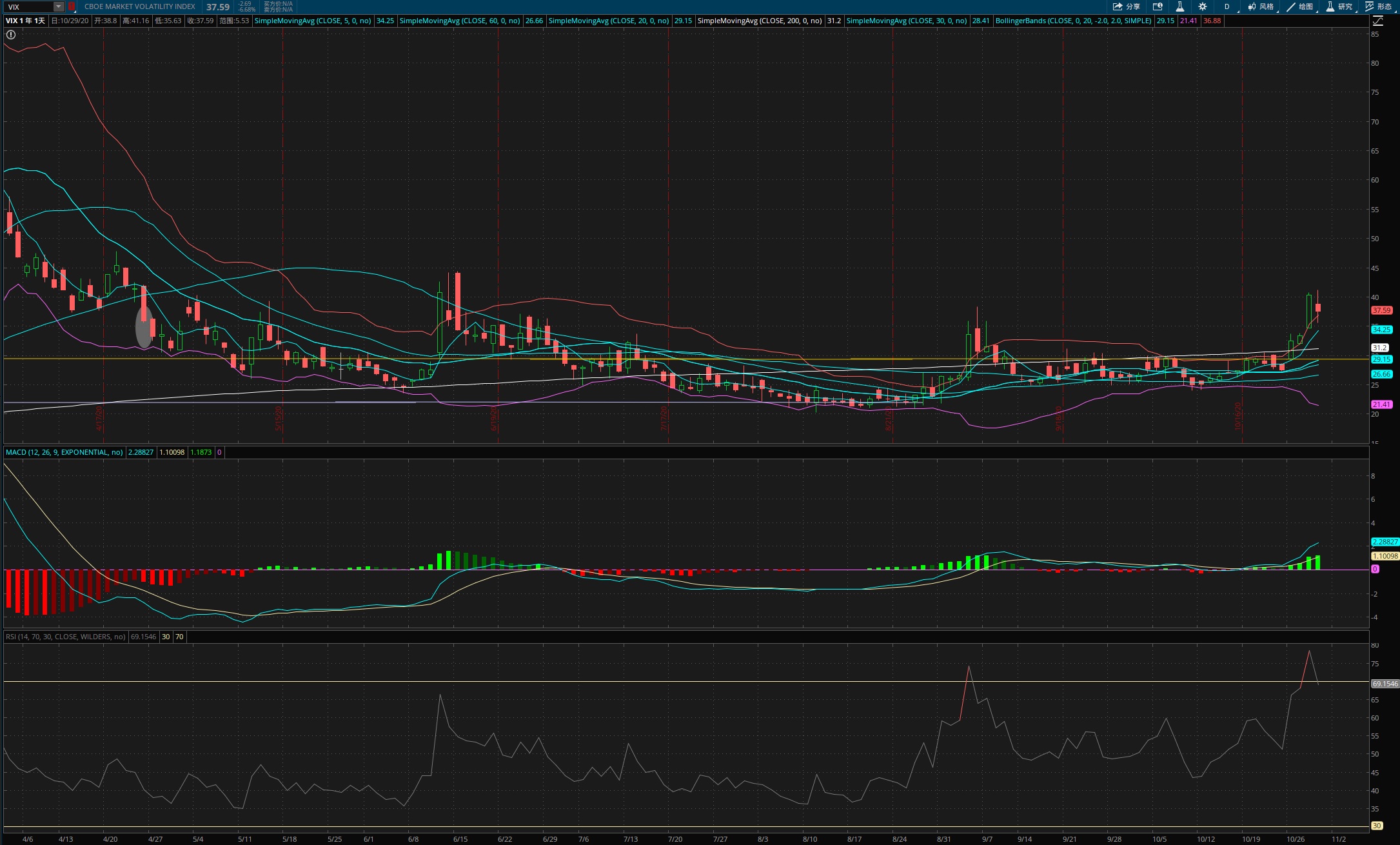Click RSI value 69.1546 in header
Screen dimensions: 1400x845
(143, 637)
